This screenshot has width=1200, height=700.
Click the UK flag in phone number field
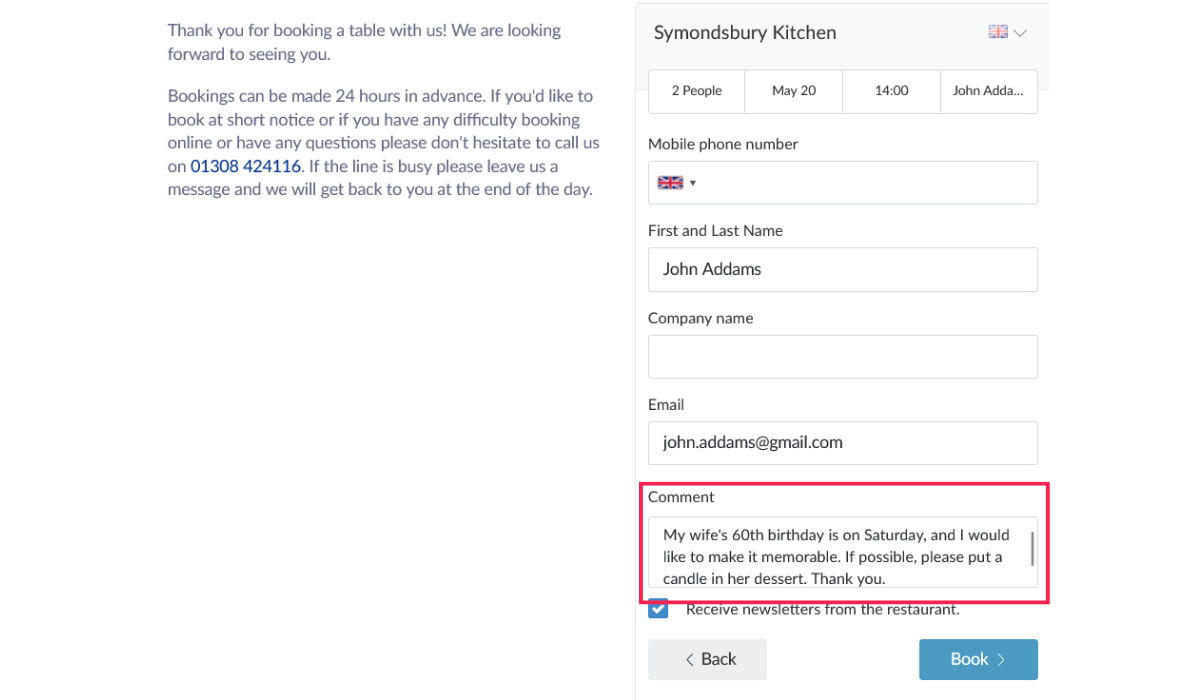point(669,182)
